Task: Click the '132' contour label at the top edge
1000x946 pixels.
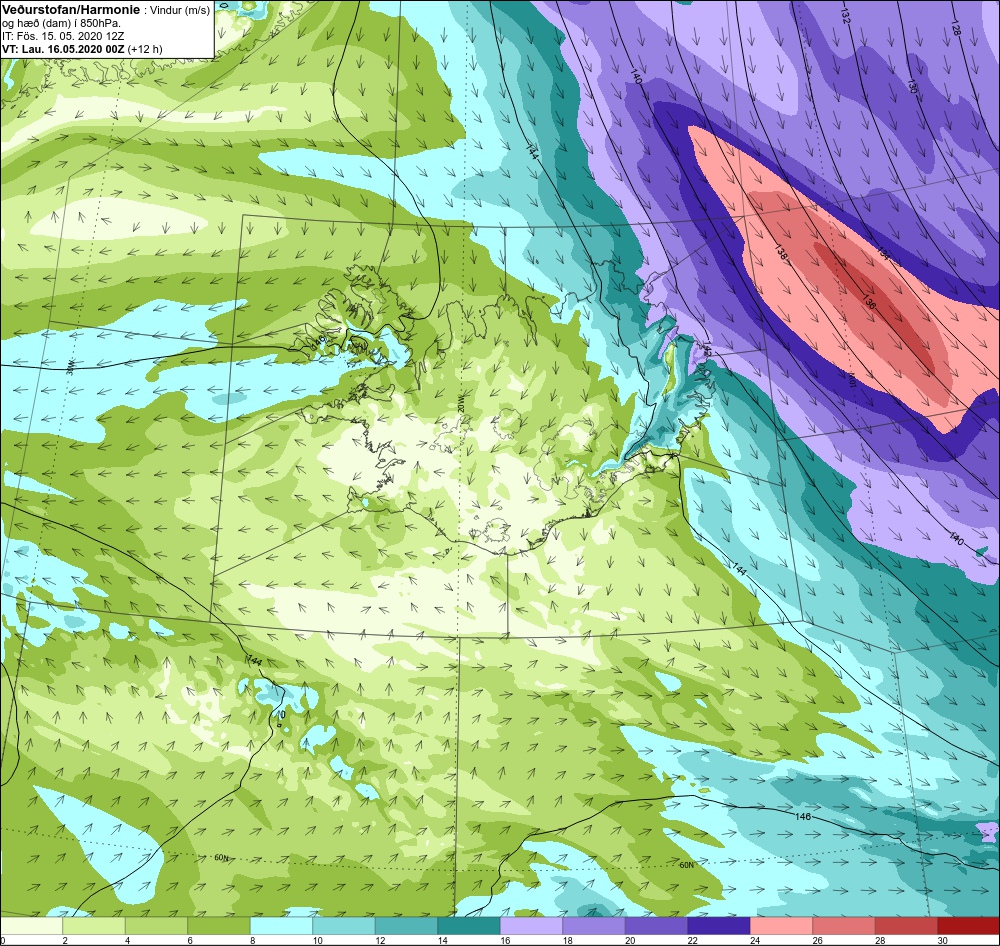Action: (x=846, y=16)
